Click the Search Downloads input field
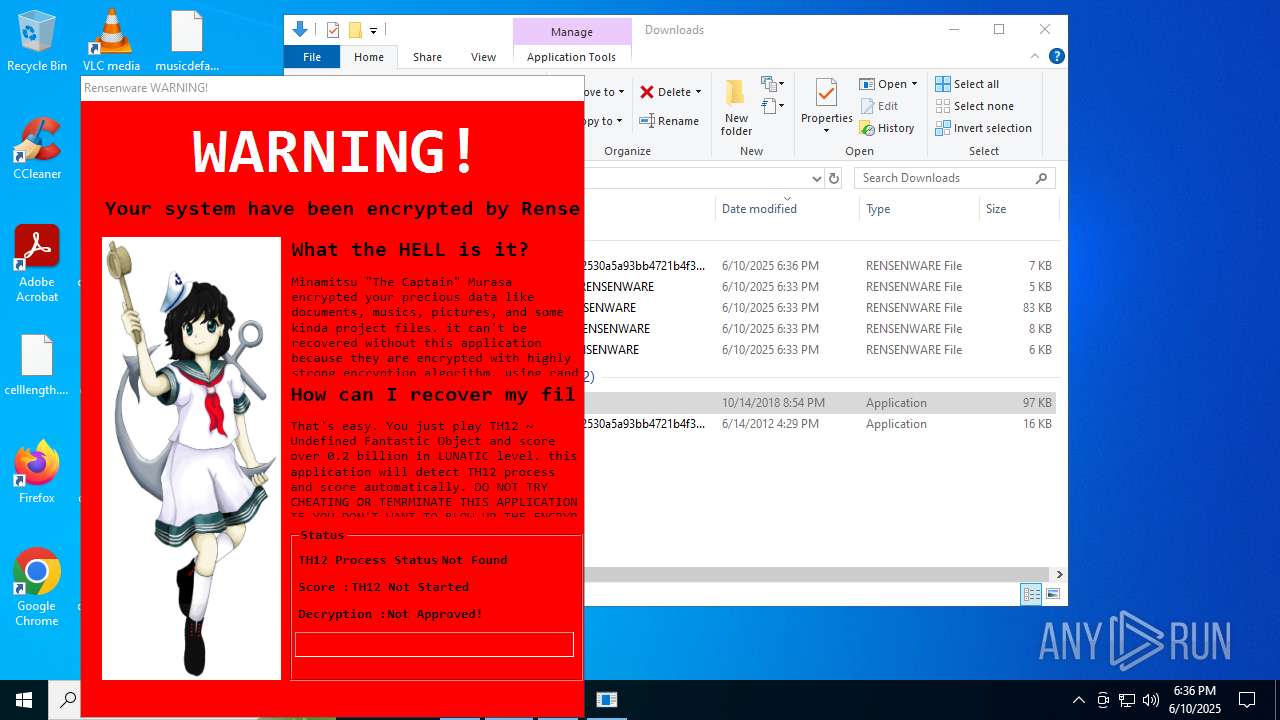This screenshot has height=720, width=1280. (x=945, y=178)
